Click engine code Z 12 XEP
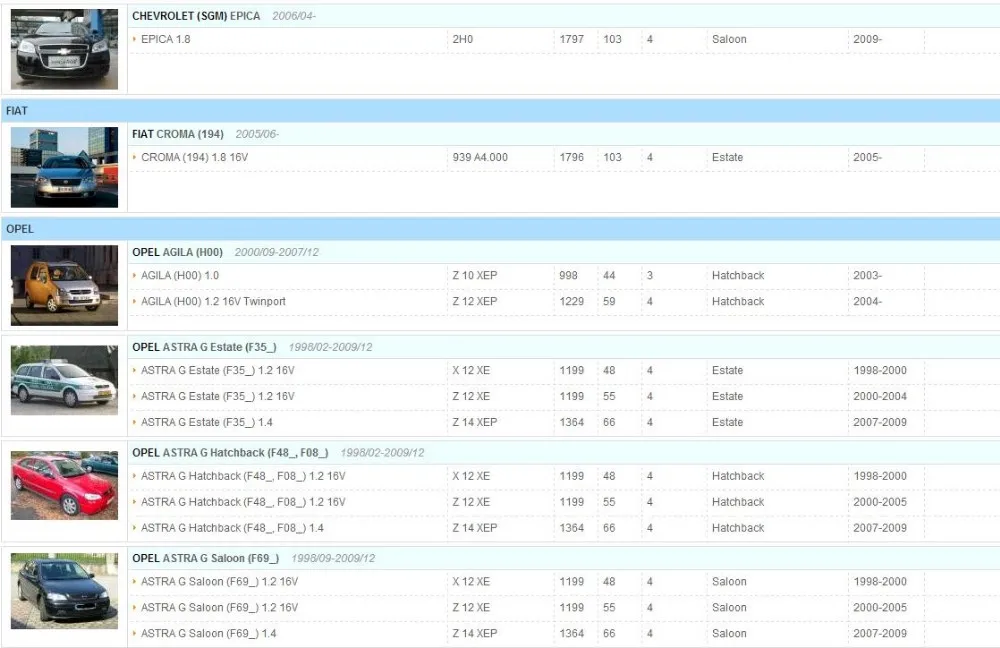 [x=474, y=301]
